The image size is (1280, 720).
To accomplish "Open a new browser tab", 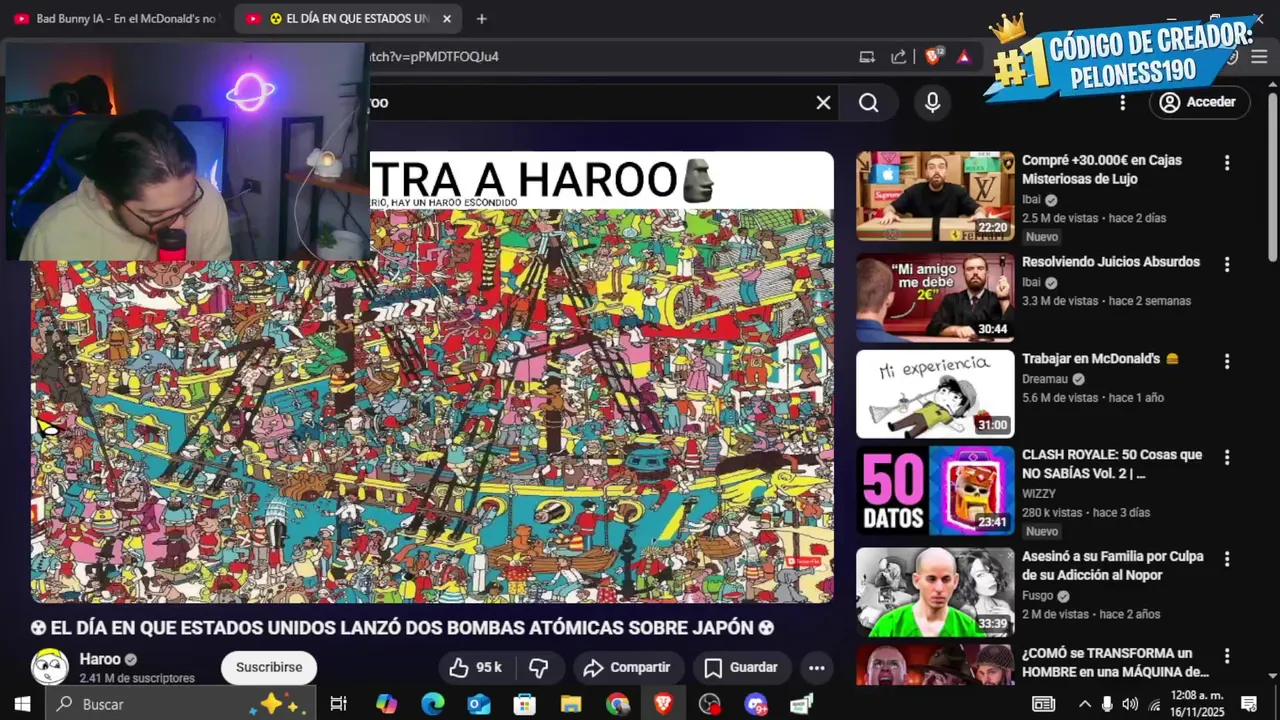I will coord(481,19).
